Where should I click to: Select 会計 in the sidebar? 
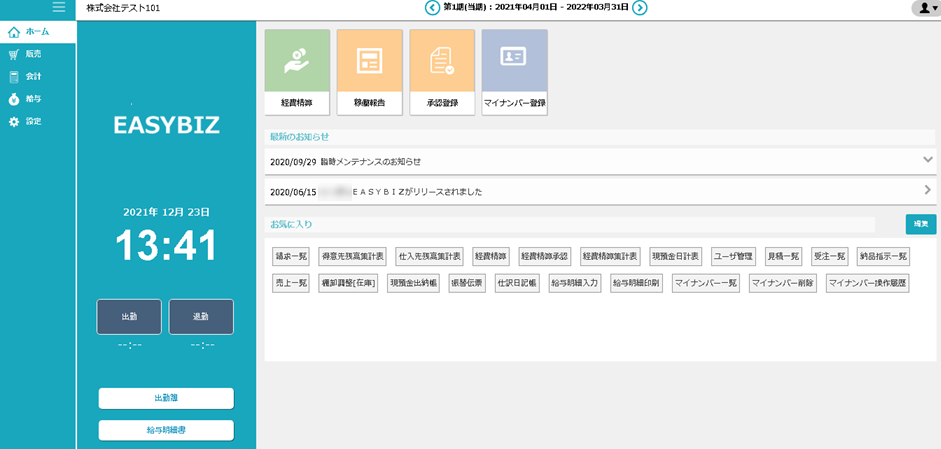(x=33, y=77)
